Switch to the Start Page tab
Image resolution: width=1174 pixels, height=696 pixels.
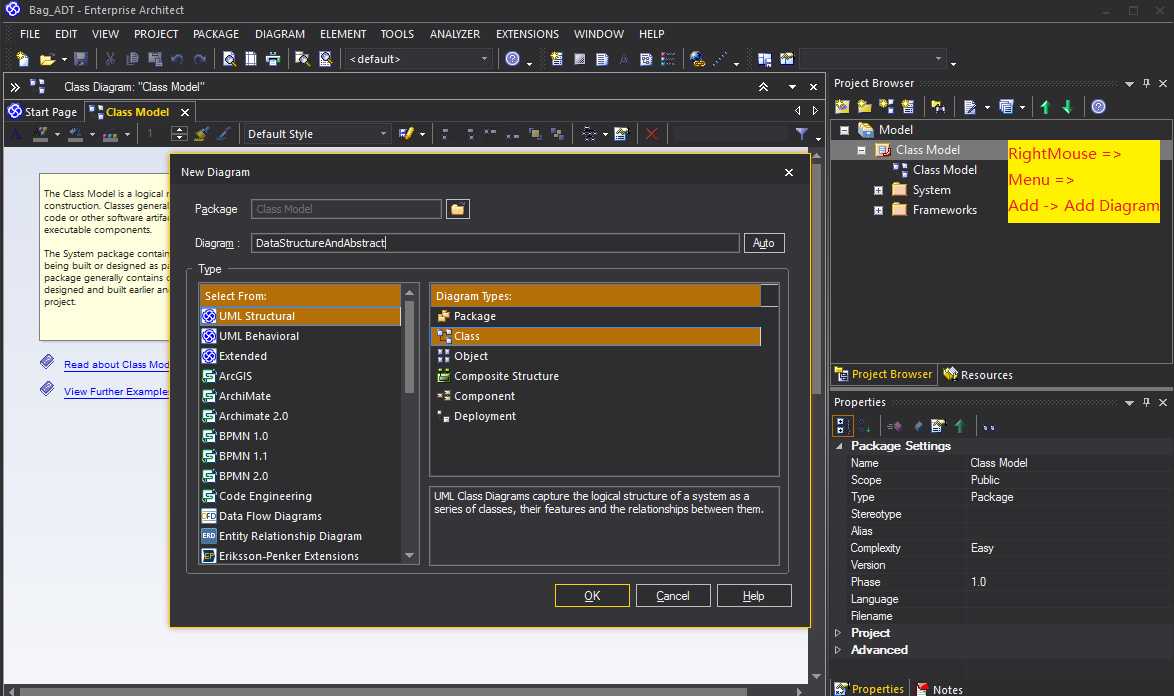point(43,112)
